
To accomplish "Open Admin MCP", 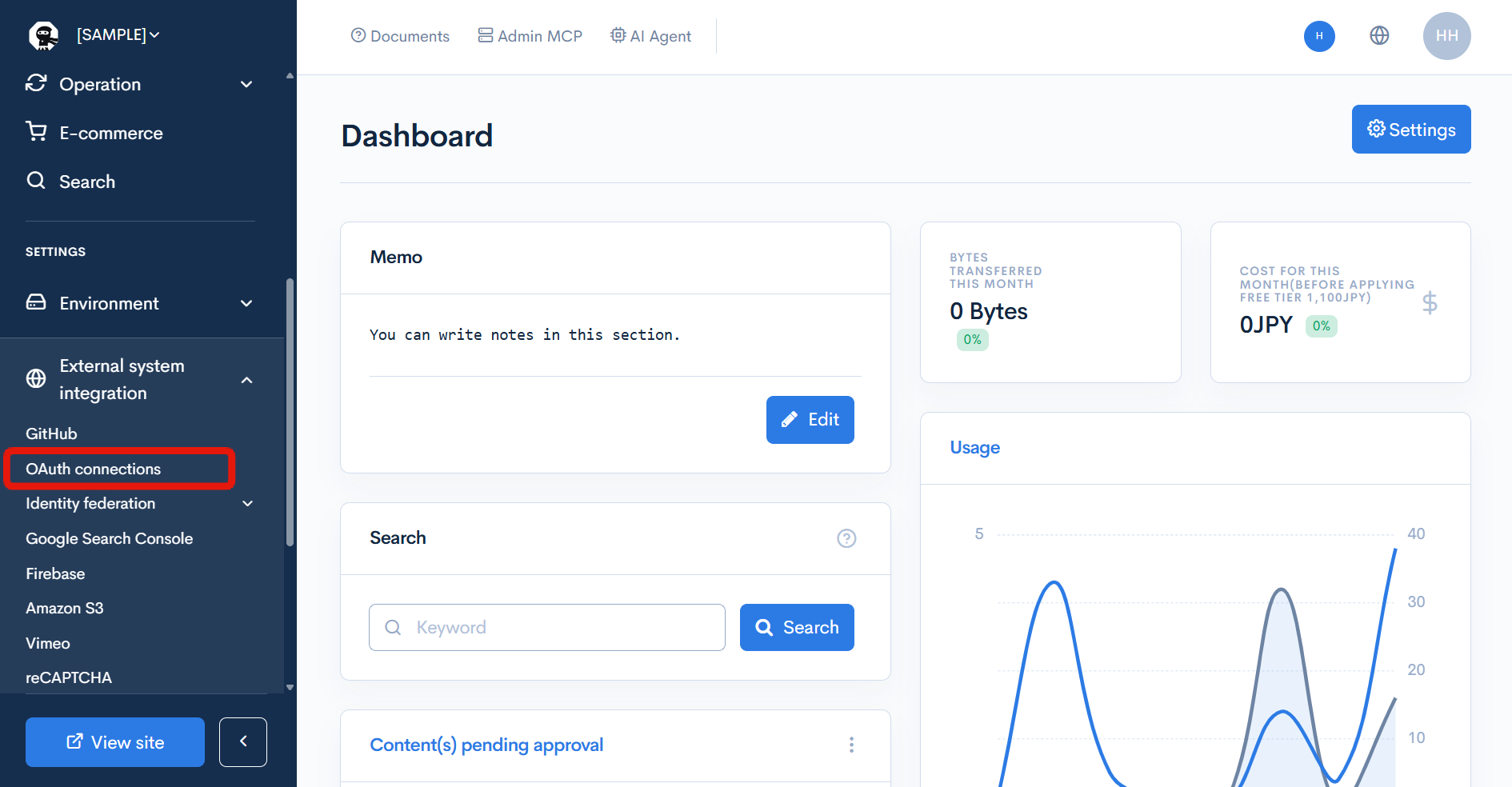I will click(530, 36).
